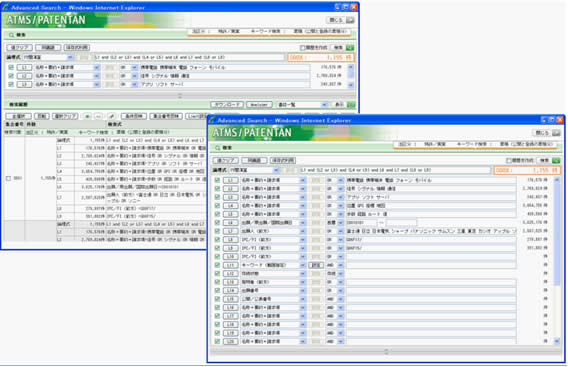Screen dimensions: 568x367
Task: Click 値クリア button in front window
Action: point(225,160)
